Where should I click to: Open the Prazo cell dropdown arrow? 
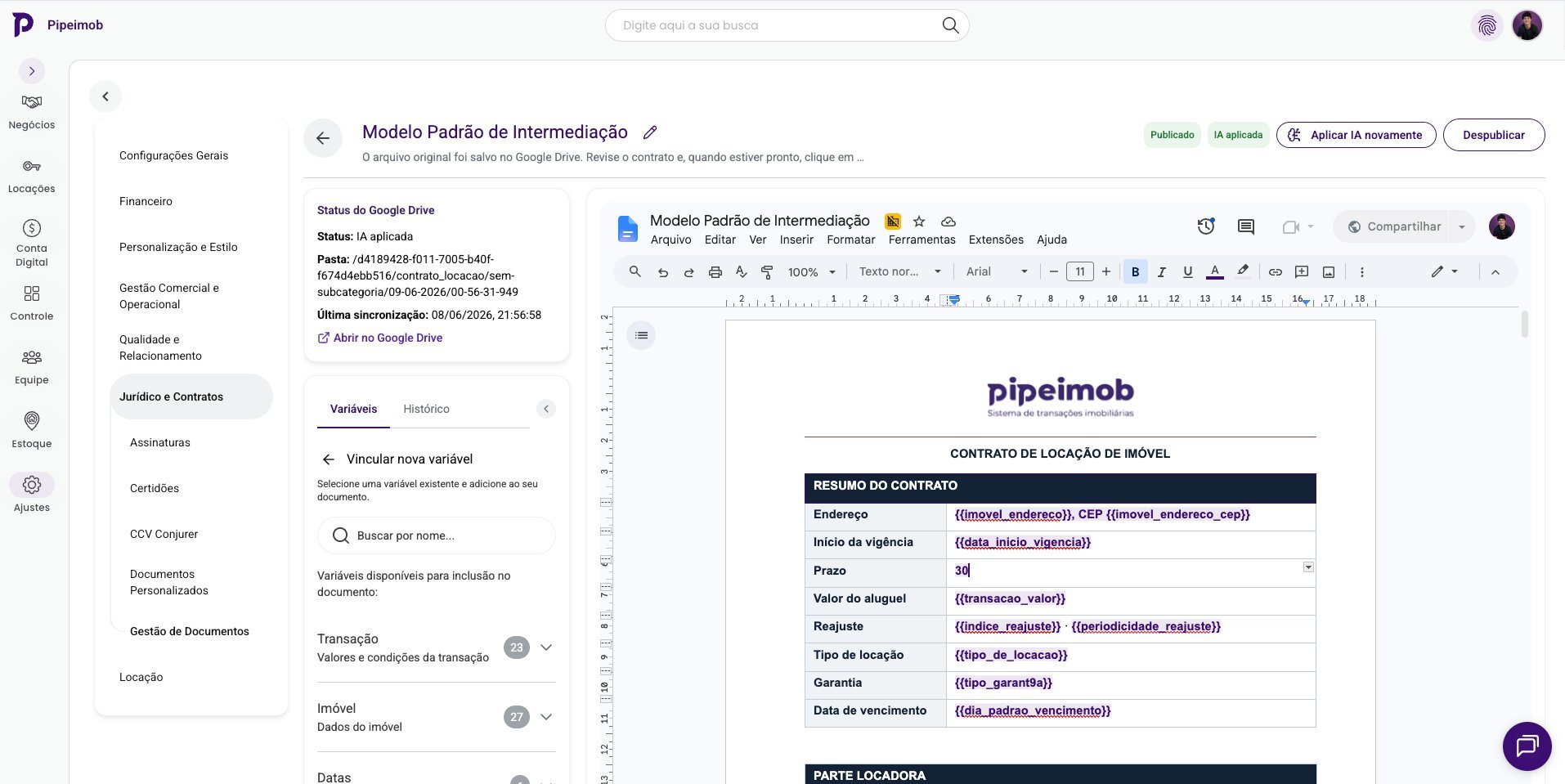tap(1308, 567)
